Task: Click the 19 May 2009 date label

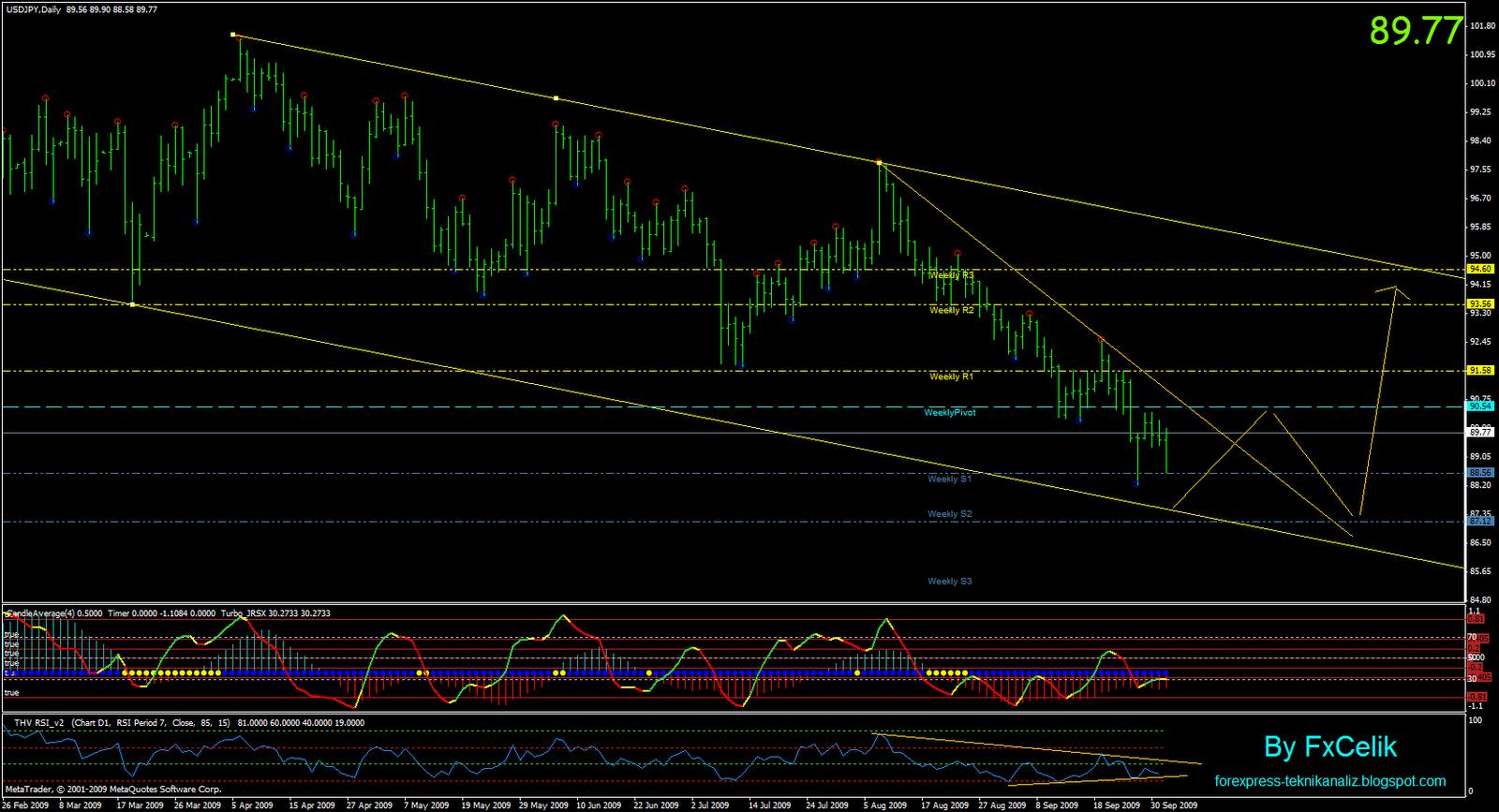Action: click(x=485, y=805)
